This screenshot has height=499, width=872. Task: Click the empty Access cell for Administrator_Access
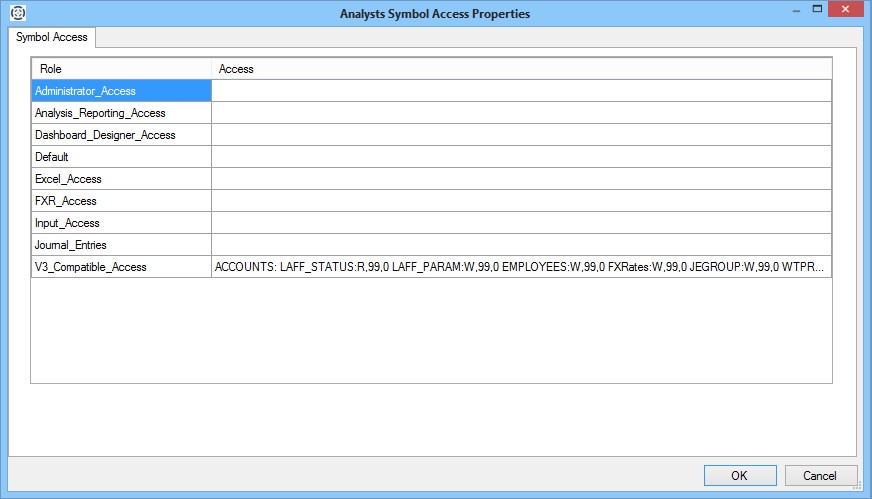point(520,91)
